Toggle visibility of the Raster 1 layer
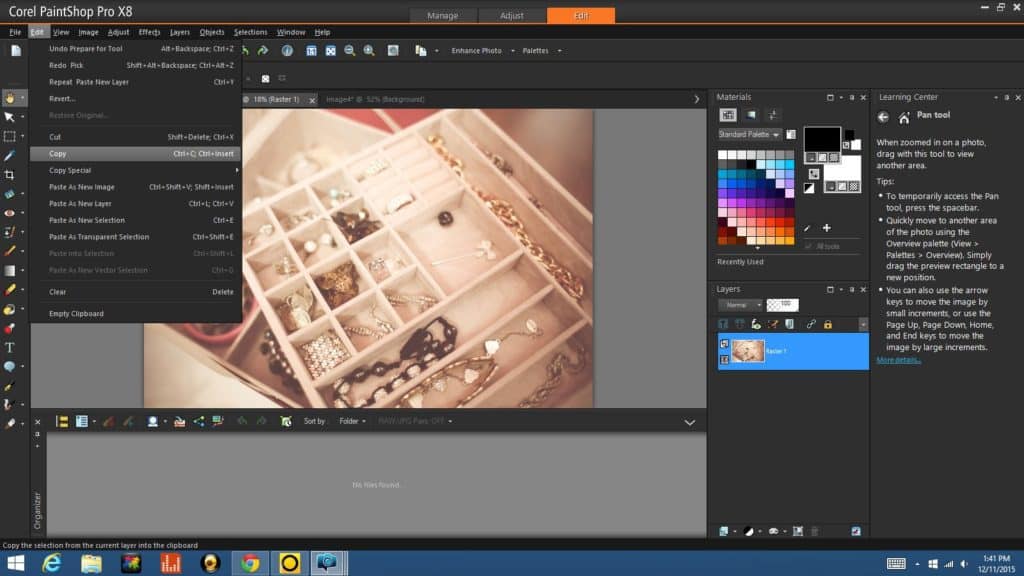 click(724, 343)
